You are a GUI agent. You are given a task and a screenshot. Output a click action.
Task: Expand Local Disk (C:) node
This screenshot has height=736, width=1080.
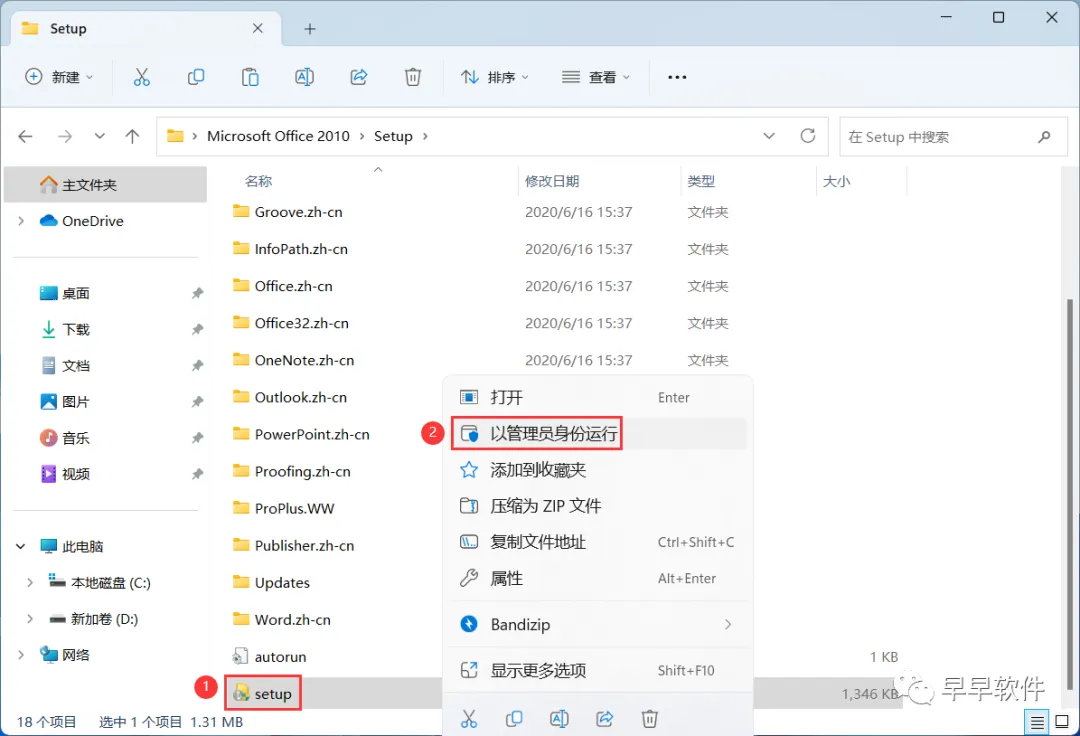tap(30, 582)
